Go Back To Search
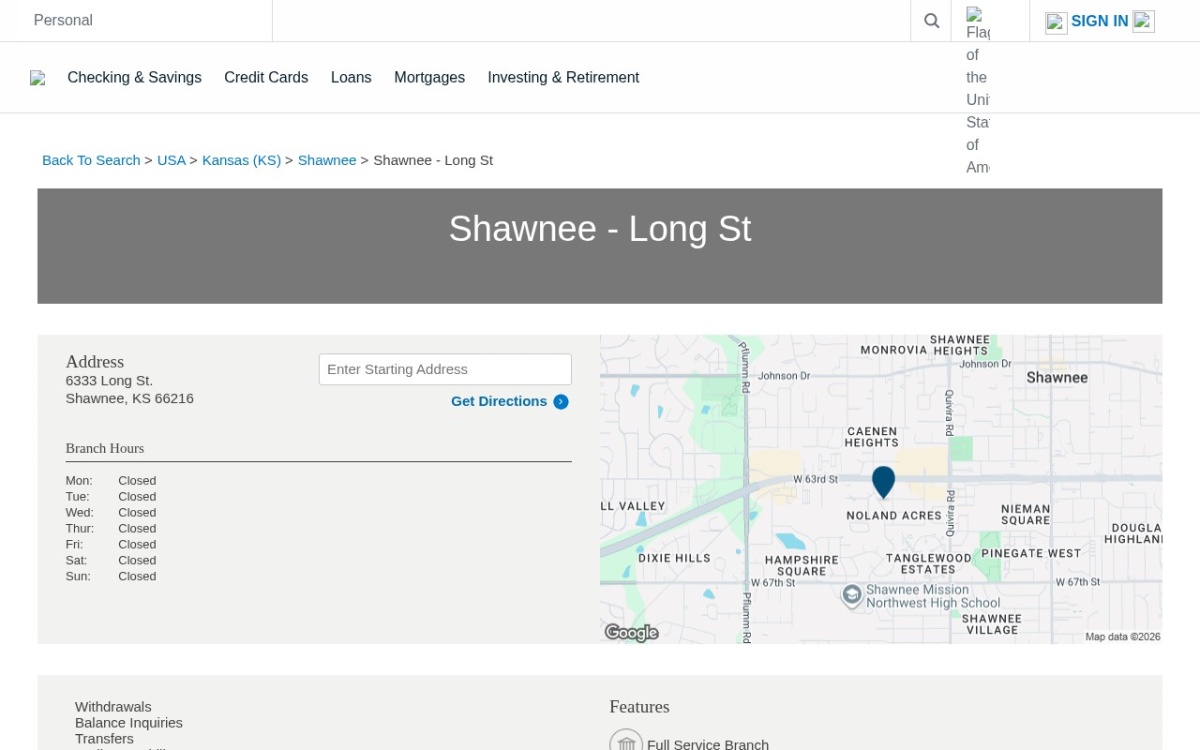The image size is (1200, 750). [x=91, y=160]
